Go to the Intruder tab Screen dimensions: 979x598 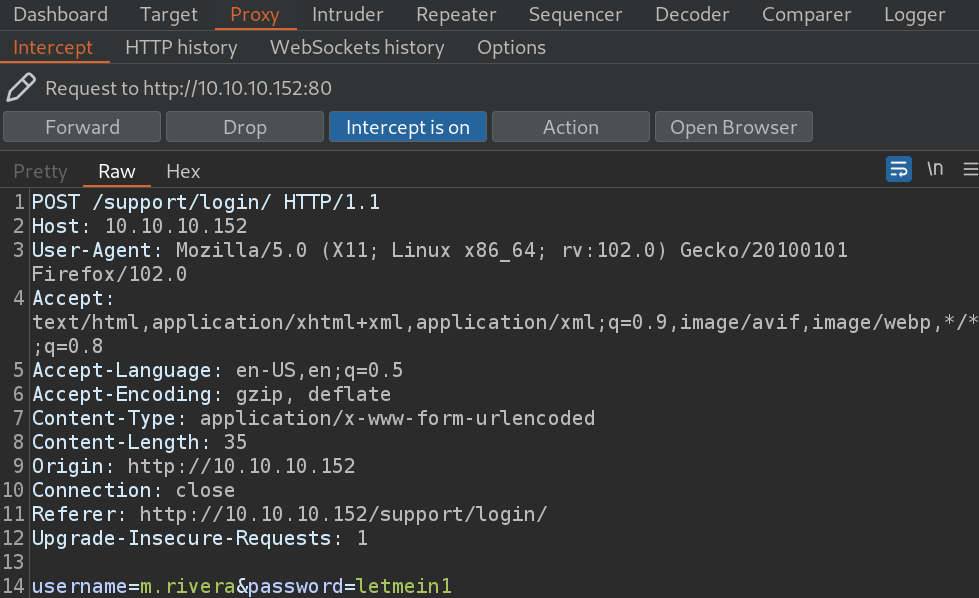click(348, 14)
